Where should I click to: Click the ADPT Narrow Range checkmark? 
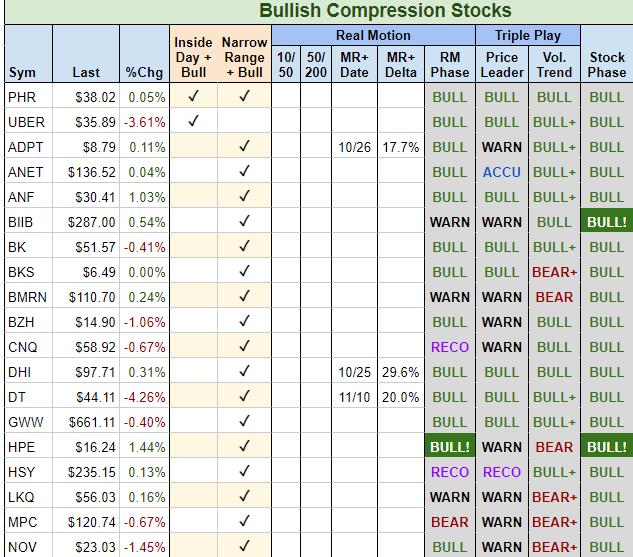tap(244, 147)
